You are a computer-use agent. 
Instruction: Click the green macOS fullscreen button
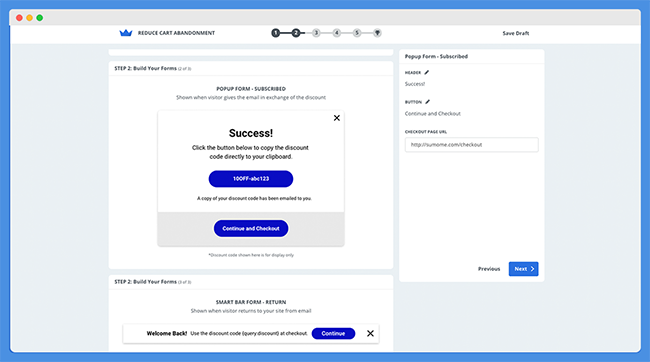[x=40, y=18]
